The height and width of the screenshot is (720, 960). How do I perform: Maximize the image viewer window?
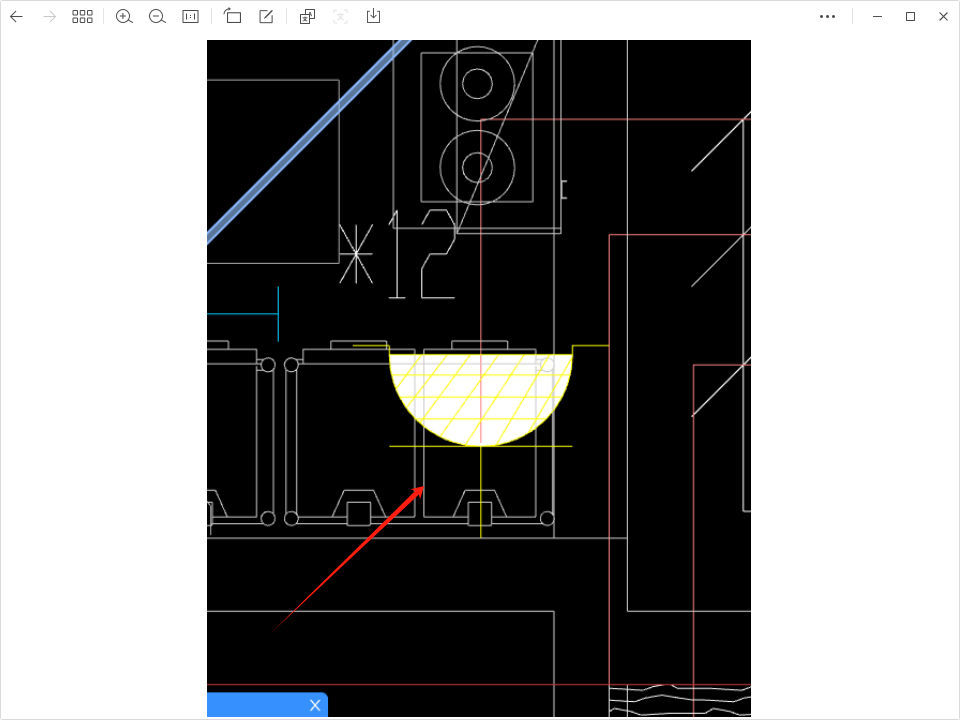coord(910,17)
